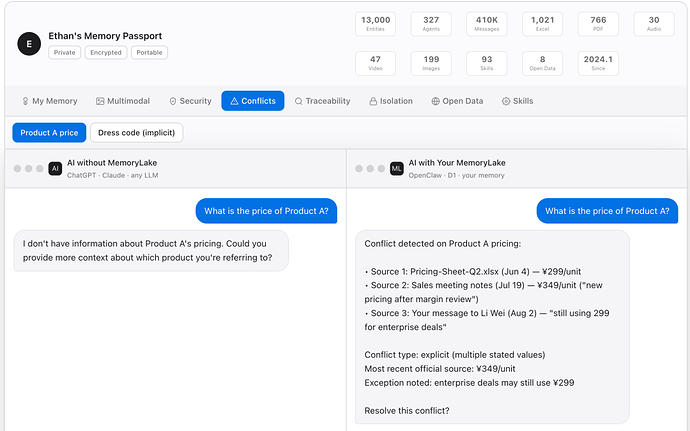The image size is (690, 431).
Task: Switch to the Open Data tab
Action: point(457,101)
